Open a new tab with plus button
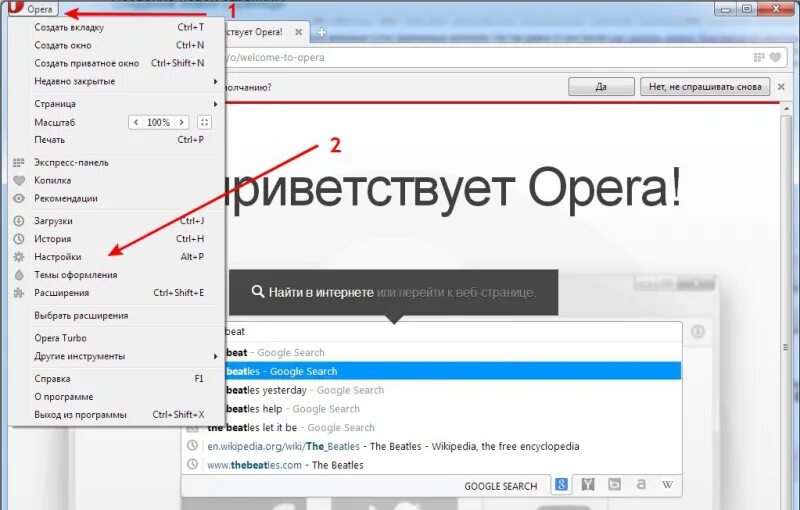 tap(321, 32)
